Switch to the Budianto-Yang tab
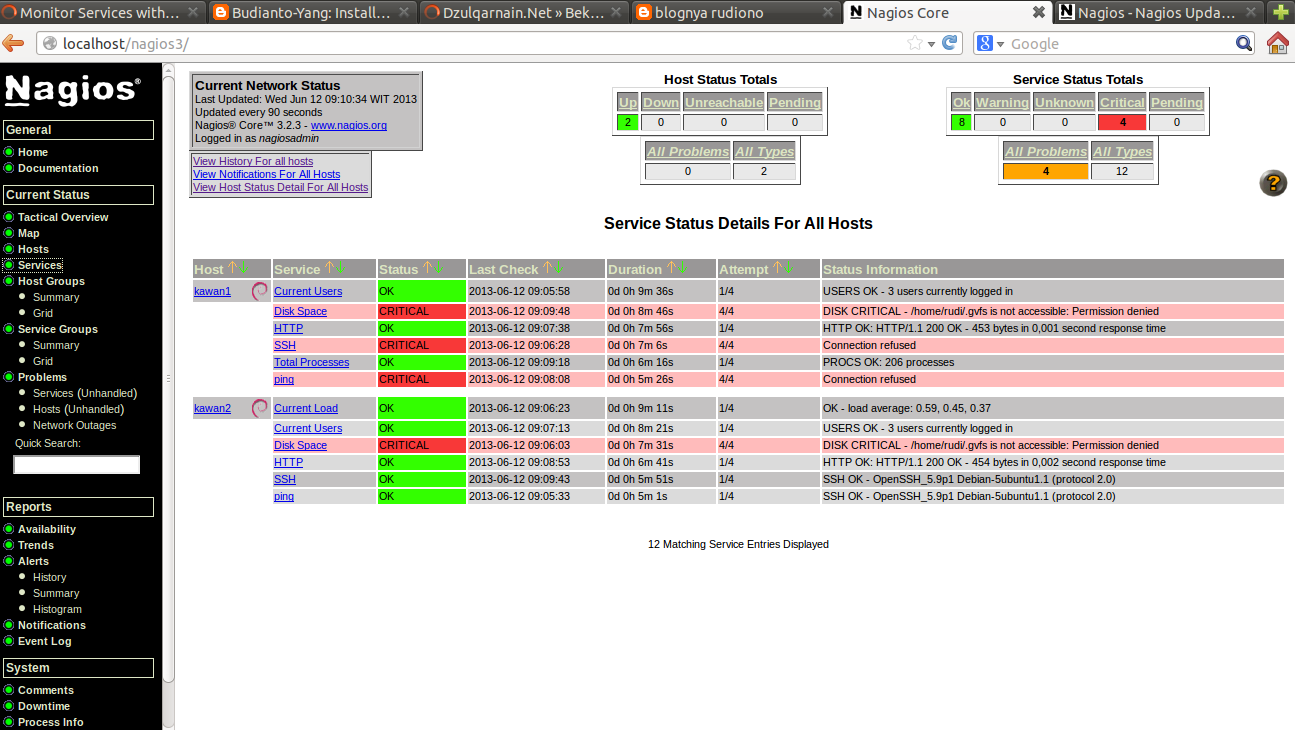This screenshot has height=730, width=1295. pos(314,13)
